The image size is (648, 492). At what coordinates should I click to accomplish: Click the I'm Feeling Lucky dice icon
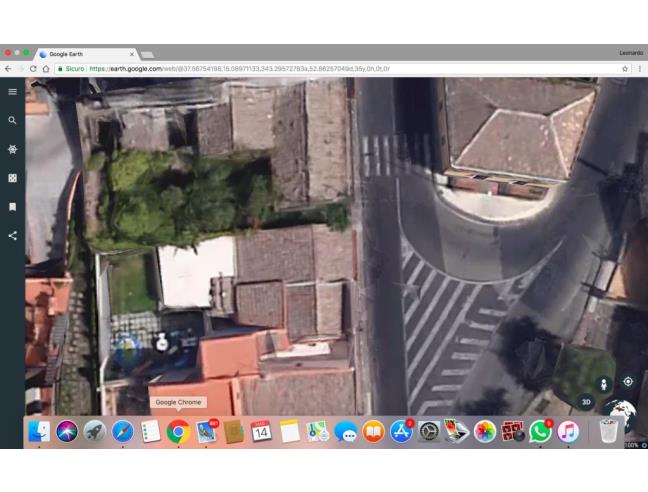pos(12,178)
